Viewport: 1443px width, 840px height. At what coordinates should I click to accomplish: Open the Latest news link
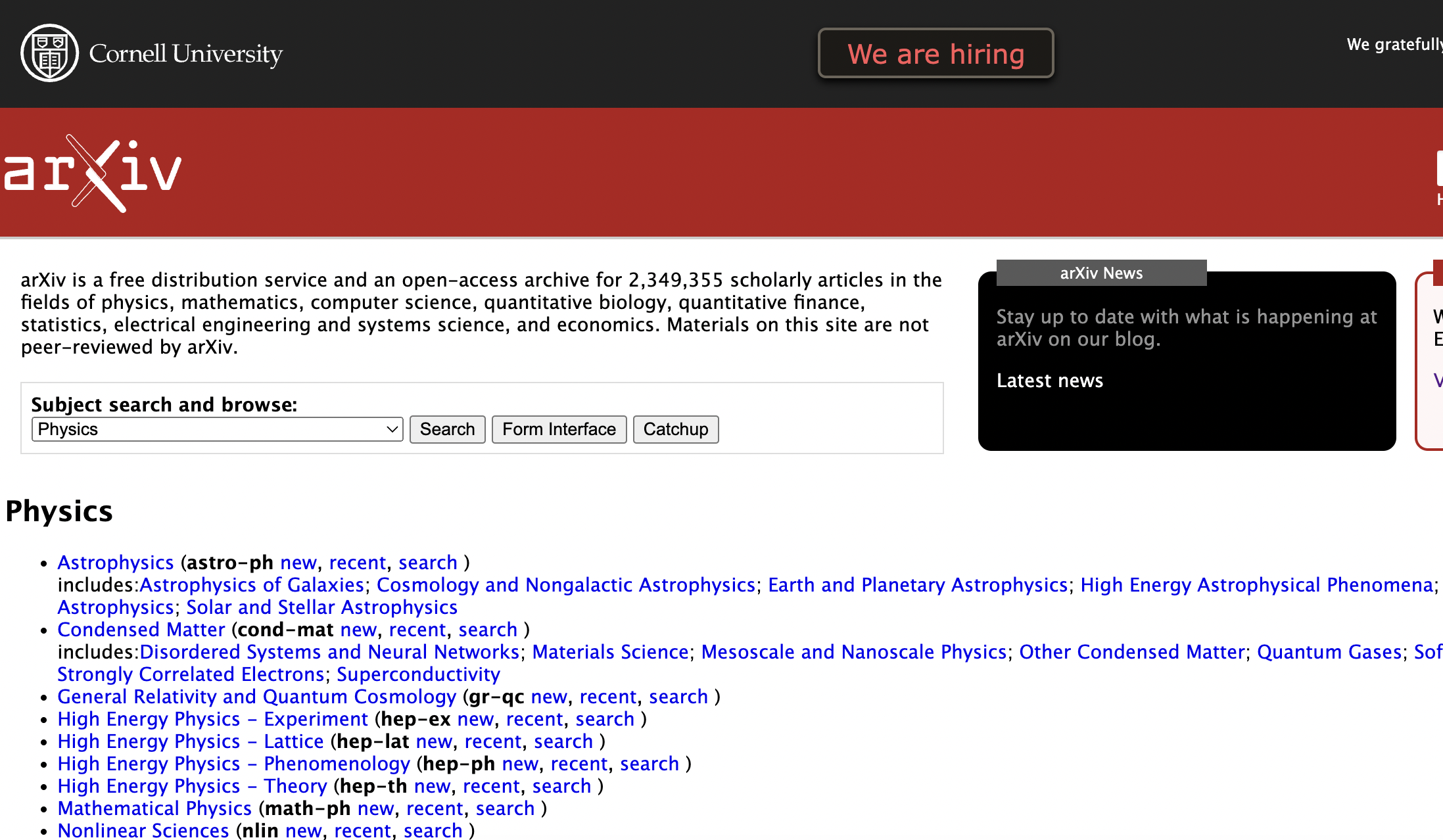coord(1049,381)
